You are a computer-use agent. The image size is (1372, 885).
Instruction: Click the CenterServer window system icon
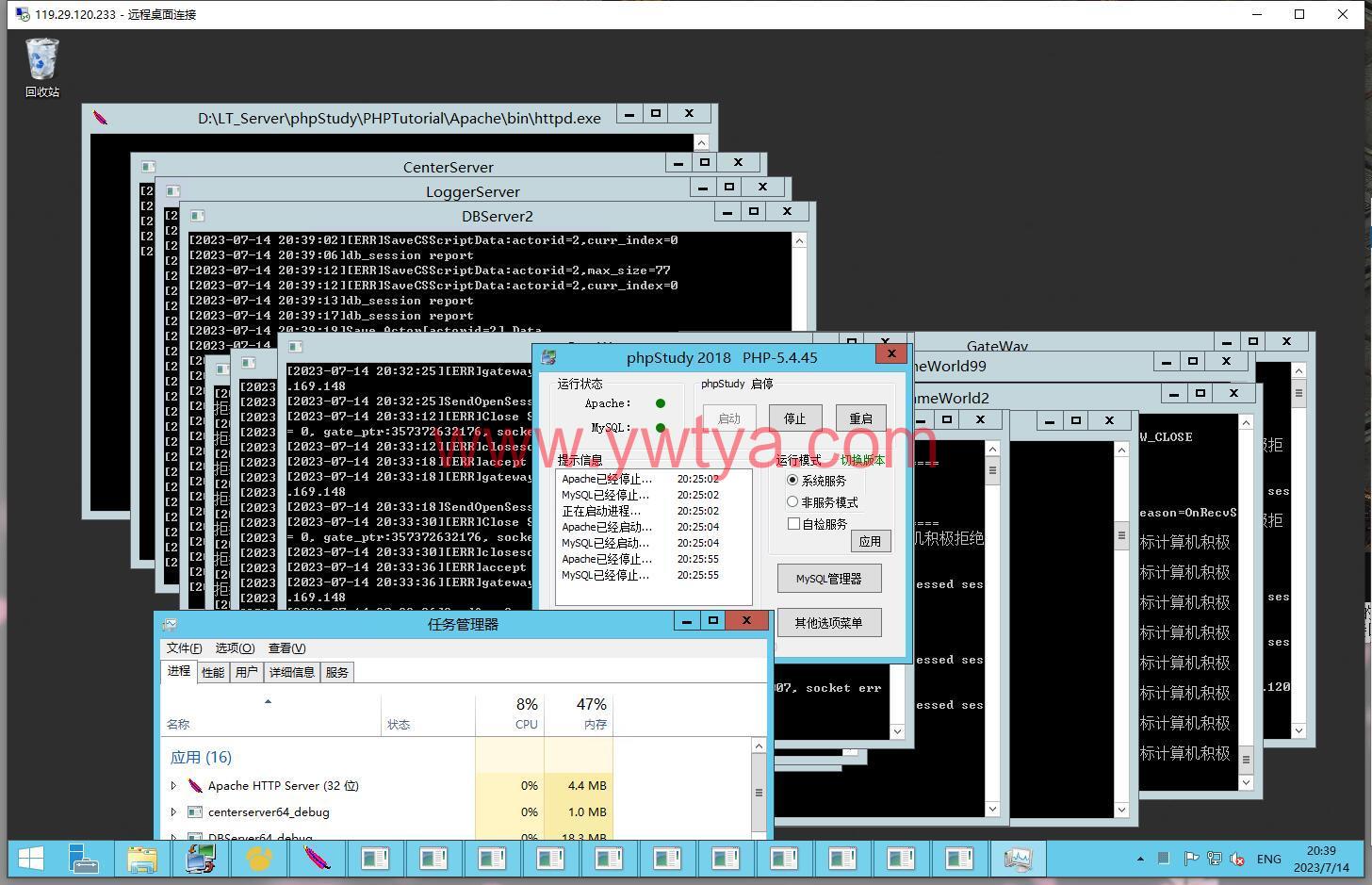click(x=148, y=167)
